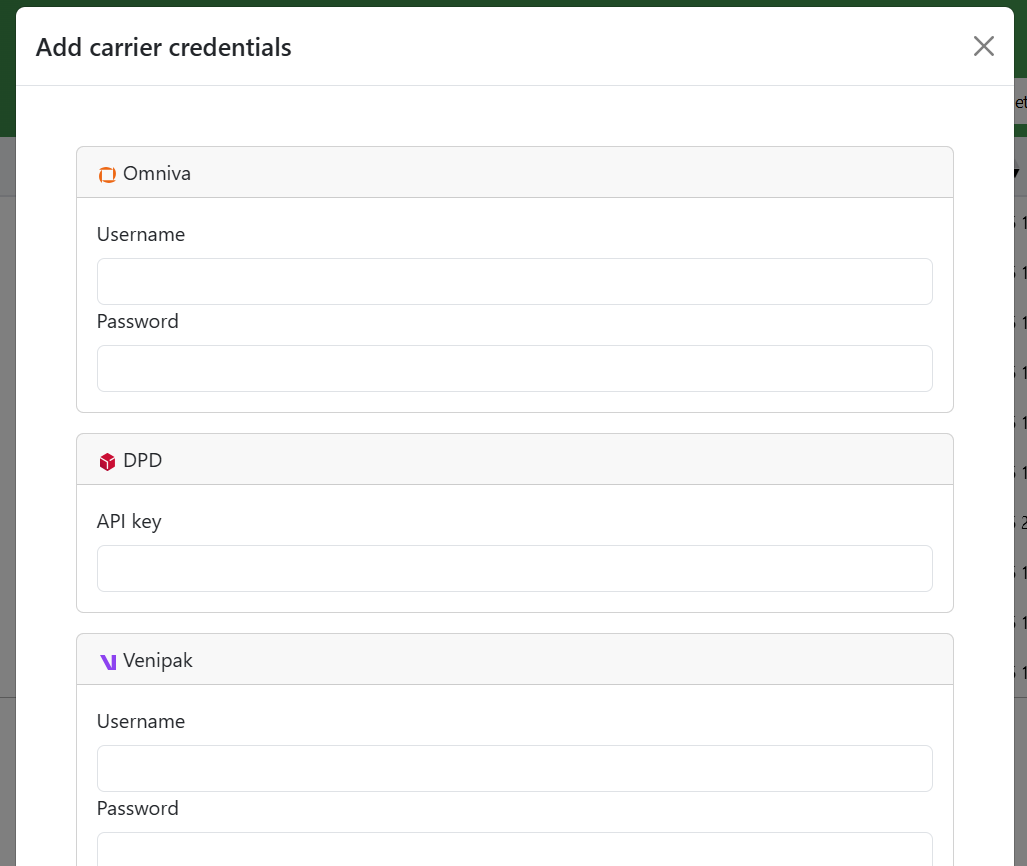
Task: Focus the Omniva Password field
Action: pyautogui.click(x=515, y=369)
